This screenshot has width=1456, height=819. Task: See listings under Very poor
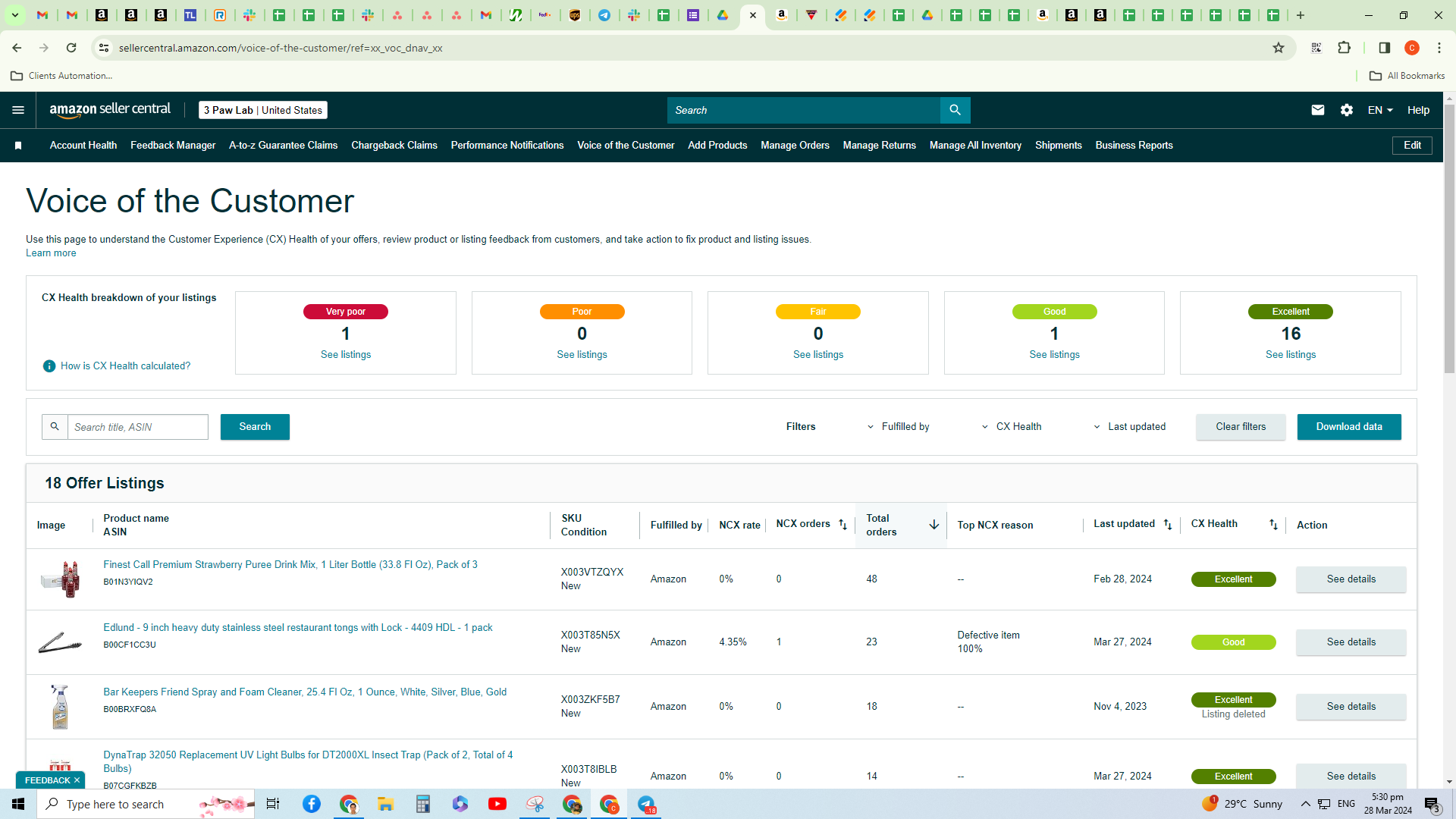(x=346, y=355)
